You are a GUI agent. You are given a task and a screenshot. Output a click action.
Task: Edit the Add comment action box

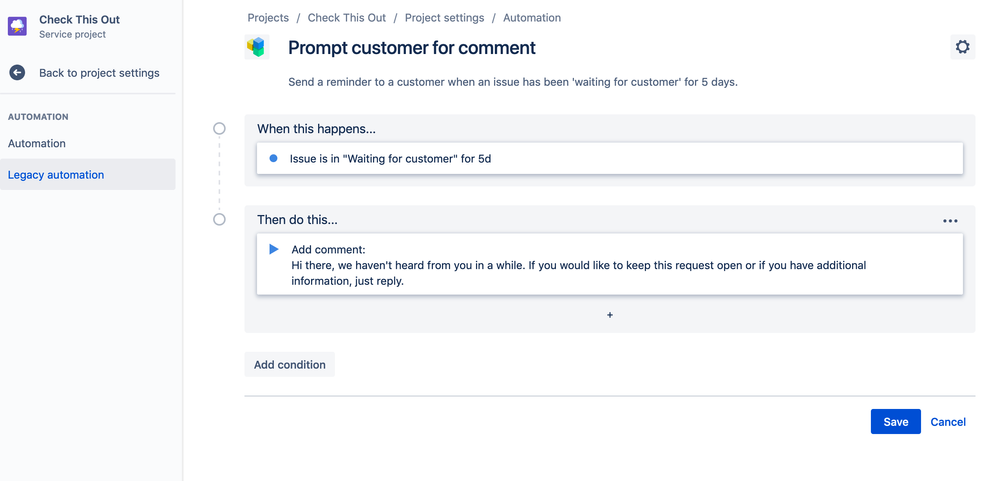click(609, 265)
